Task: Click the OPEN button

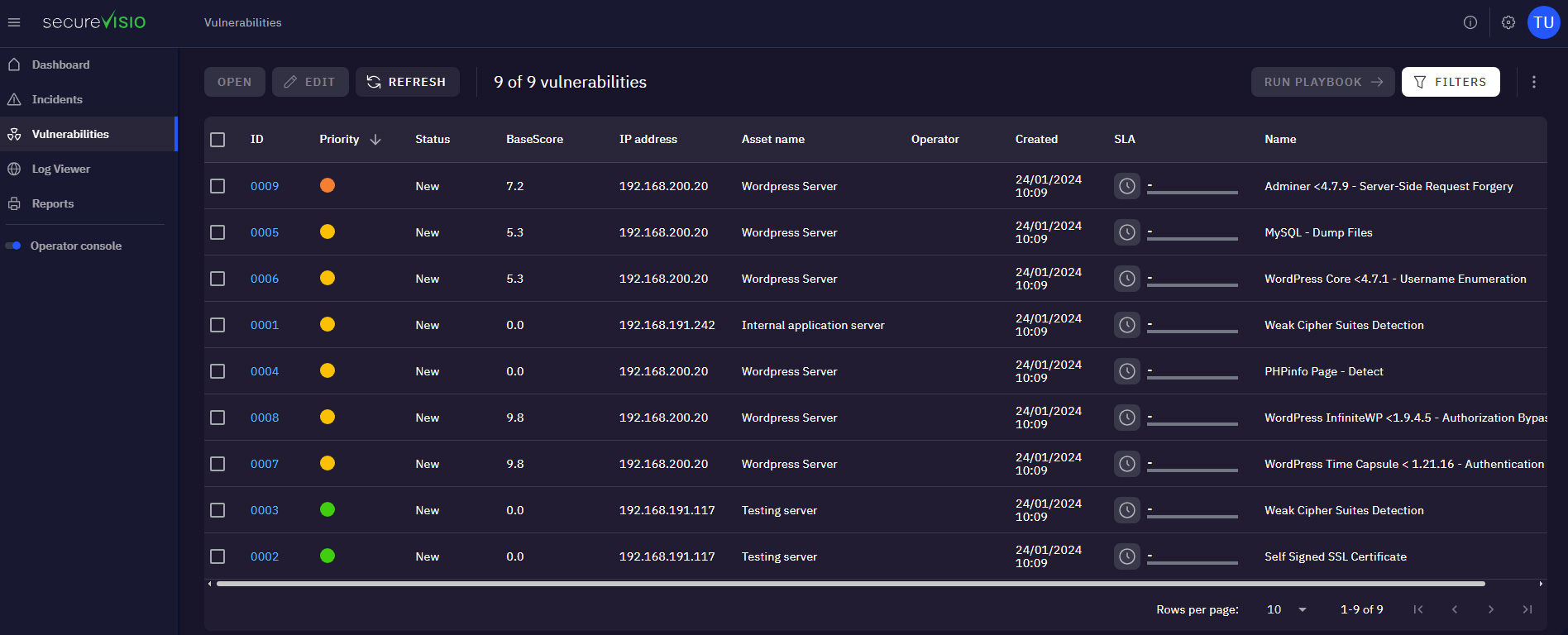Action: click(235, 82)
